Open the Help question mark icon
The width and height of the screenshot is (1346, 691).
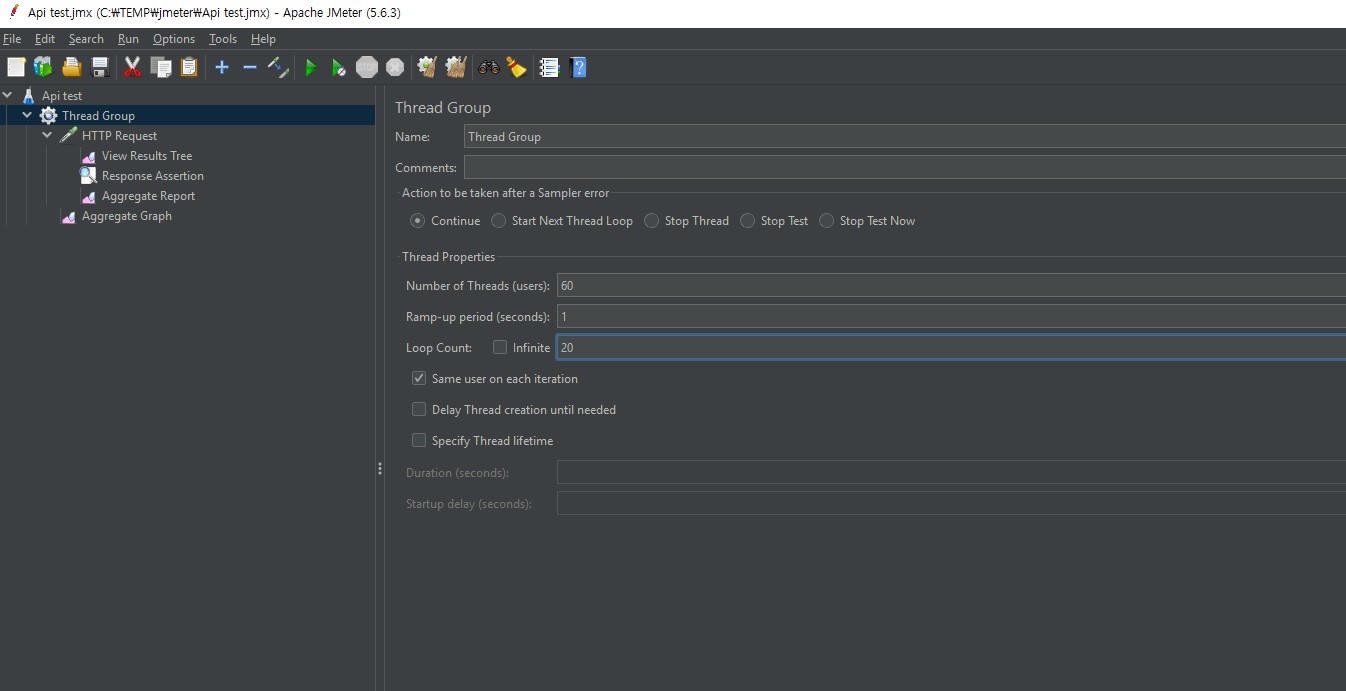click(x=578, y=67)
